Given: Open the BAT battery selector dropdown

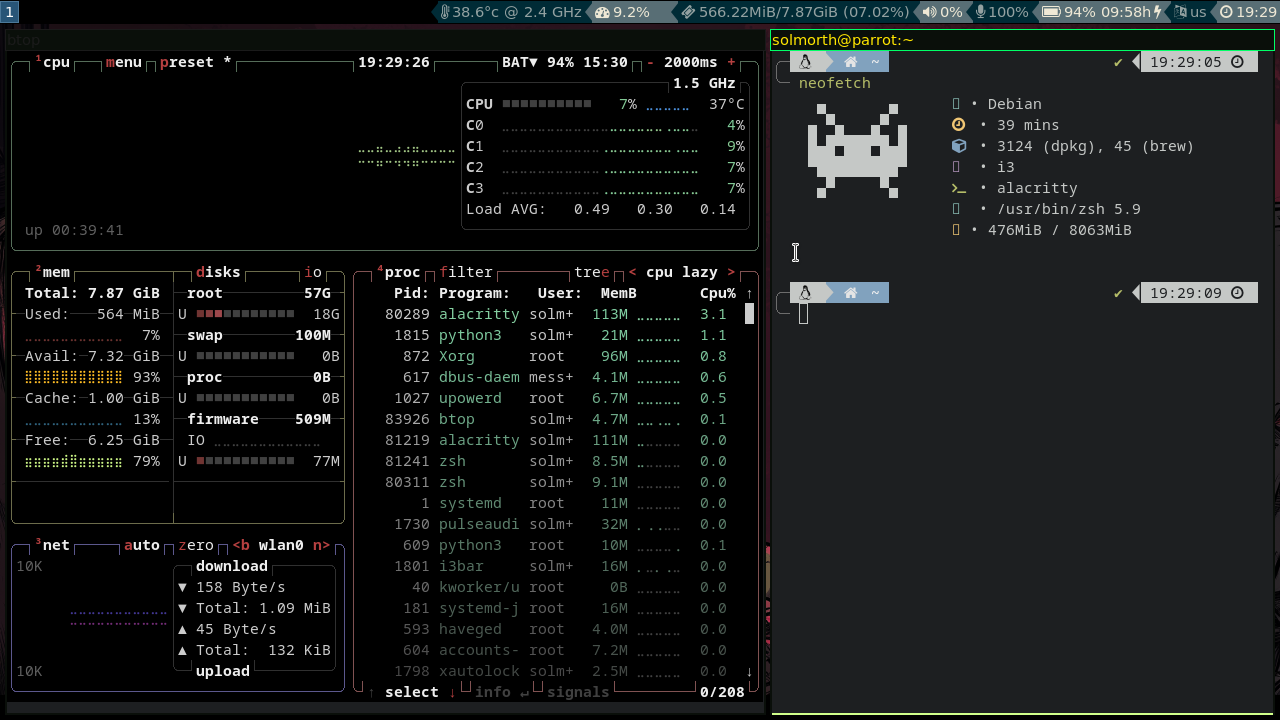Looking at the screenshot, I should [x=519, y=62].
